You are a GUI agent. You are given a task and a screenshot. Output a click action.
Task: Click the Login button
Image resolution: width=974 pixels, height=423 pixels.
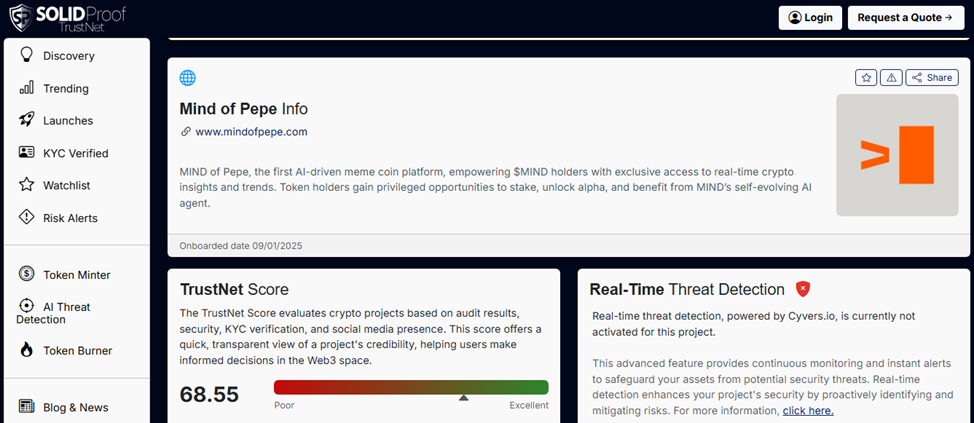[810, 17]
